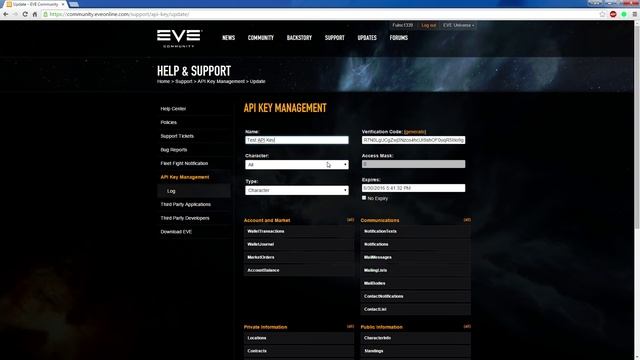The width and height of the screenshot is (640, 360).
Task: Toggle the Locations permission
Action: [299, 338]
